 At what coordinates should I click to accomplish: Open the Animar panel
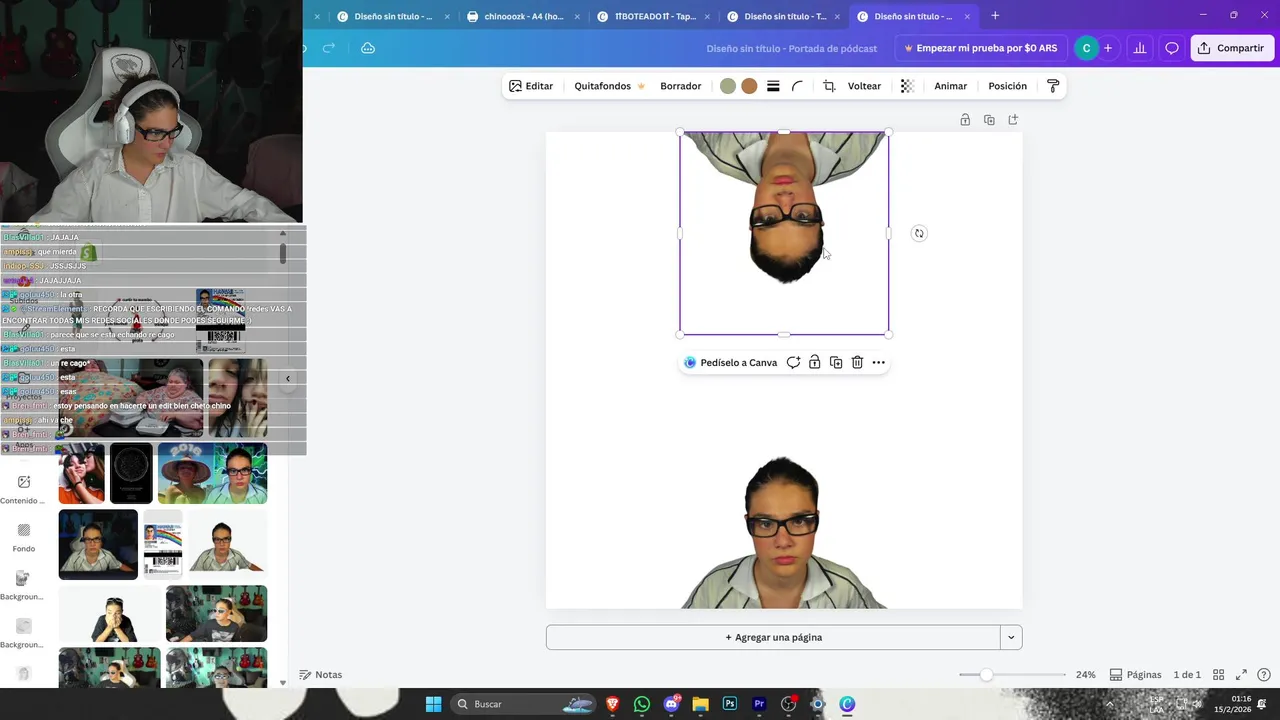coord(950,86)
